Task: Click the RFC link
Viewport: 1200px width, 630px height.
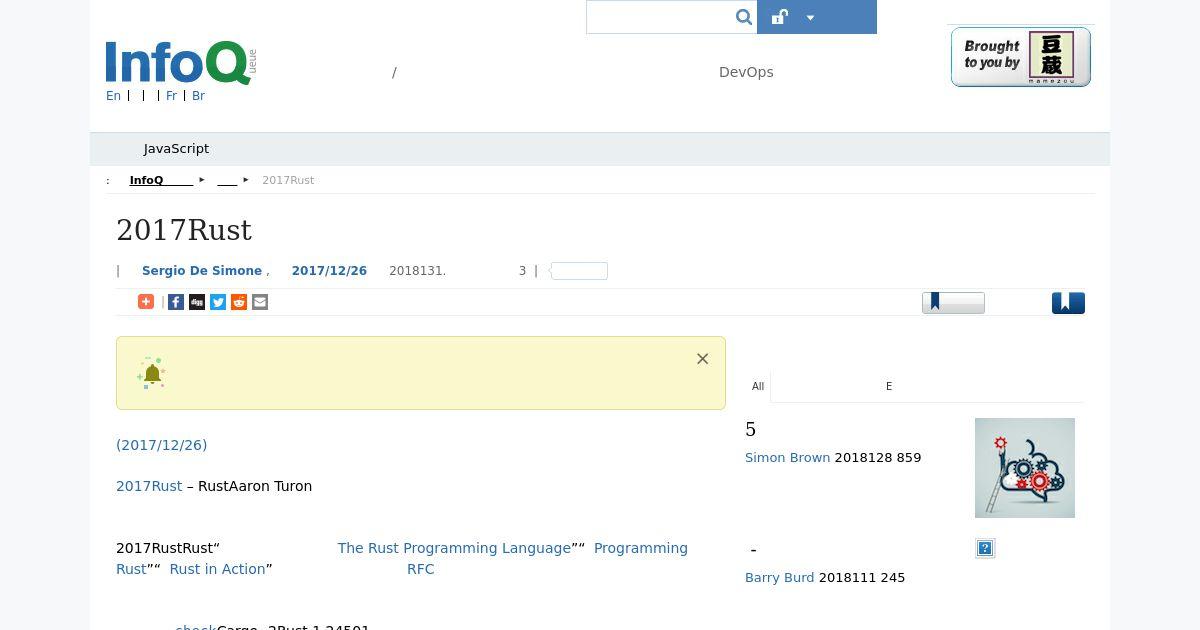Action: tap(420, 569)
